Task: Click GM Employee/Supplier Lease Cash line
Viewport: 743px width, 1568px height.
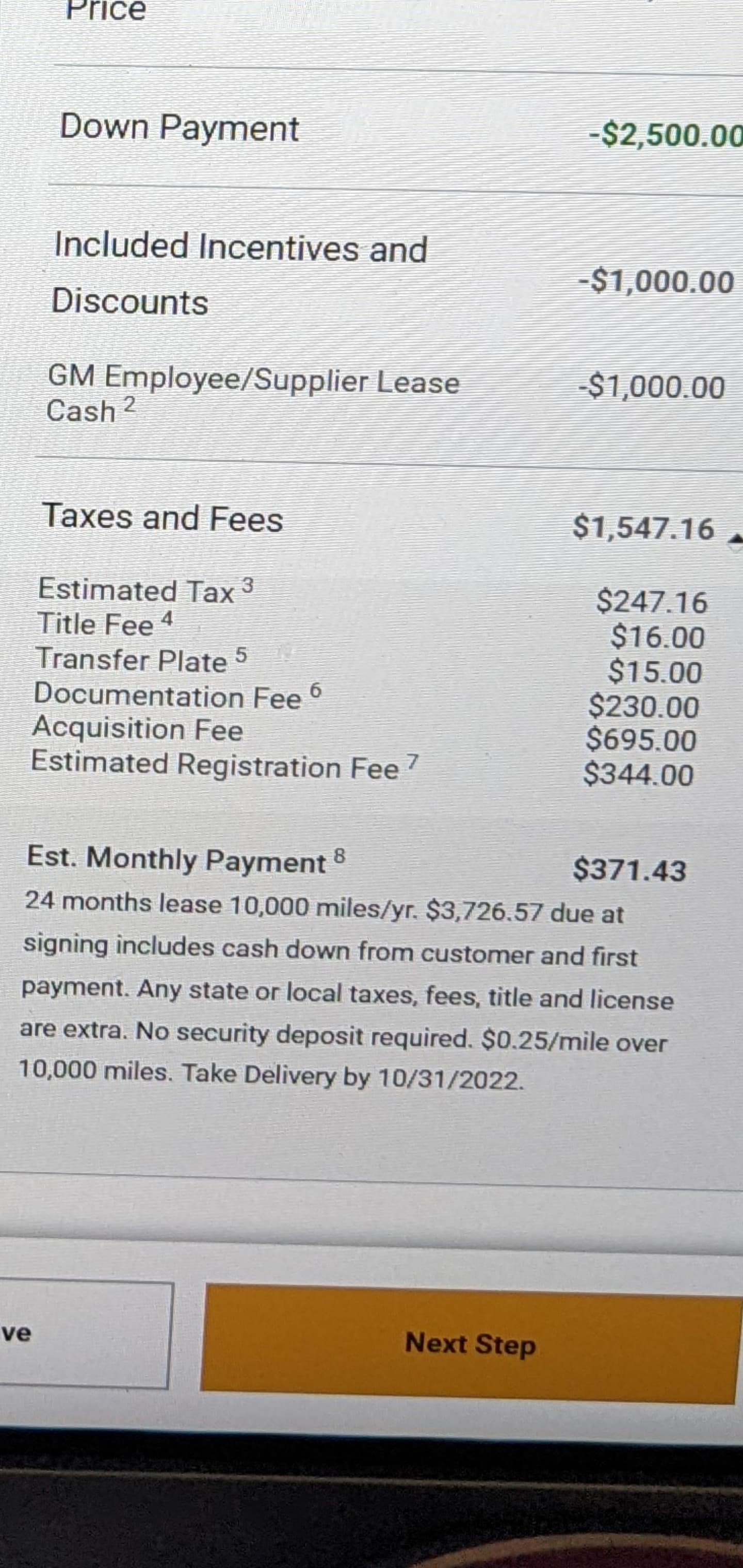Action: tap(253, 395)
